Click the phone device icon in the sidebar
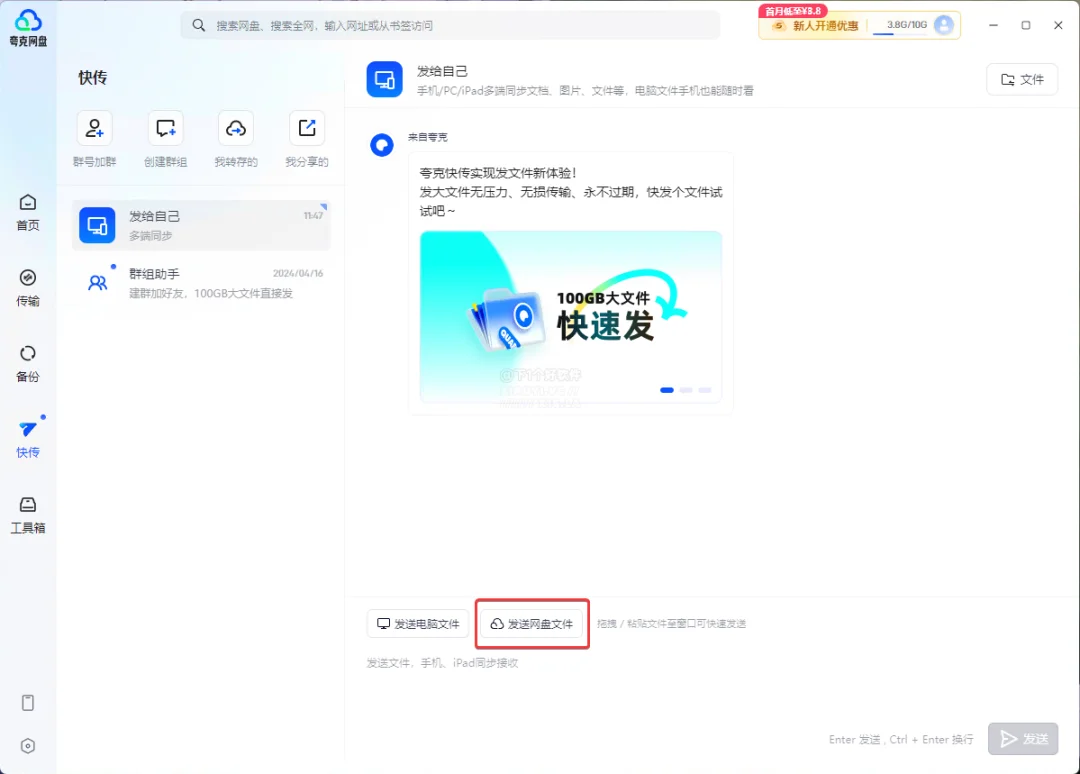Viewport: 1080px width, 774px height. (x=28, y=702)
